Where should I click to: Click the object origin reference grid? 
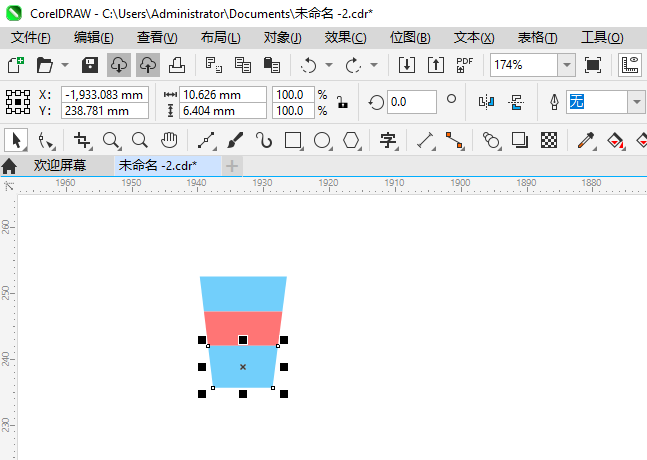pos(18,102)
